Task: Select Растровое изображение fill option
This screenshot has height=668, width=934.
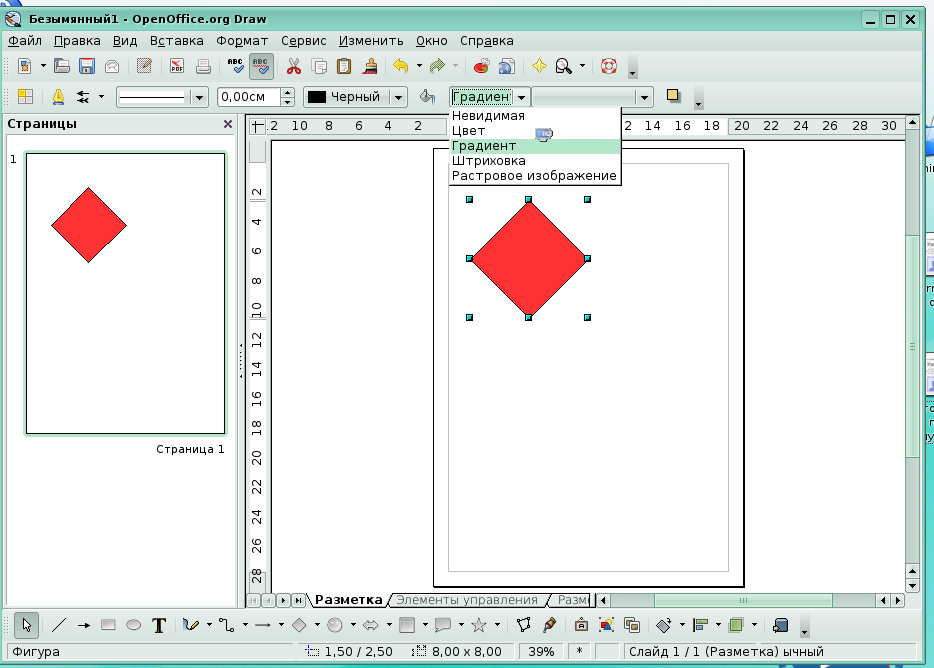Action: tap(533, 175)
